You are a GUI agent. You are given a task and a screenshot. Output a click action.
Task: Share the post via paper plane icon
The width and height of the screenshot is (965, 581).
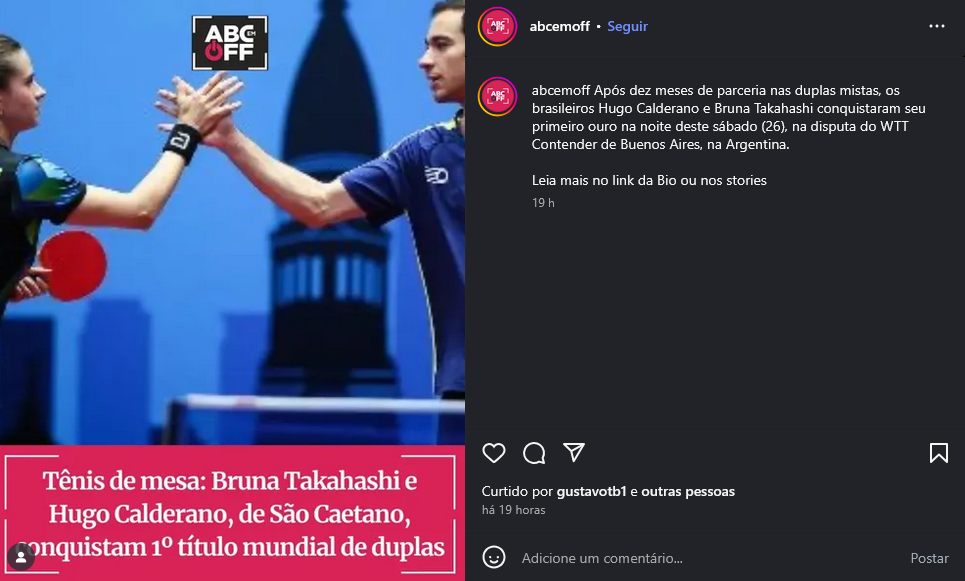(x=574, y=453)
